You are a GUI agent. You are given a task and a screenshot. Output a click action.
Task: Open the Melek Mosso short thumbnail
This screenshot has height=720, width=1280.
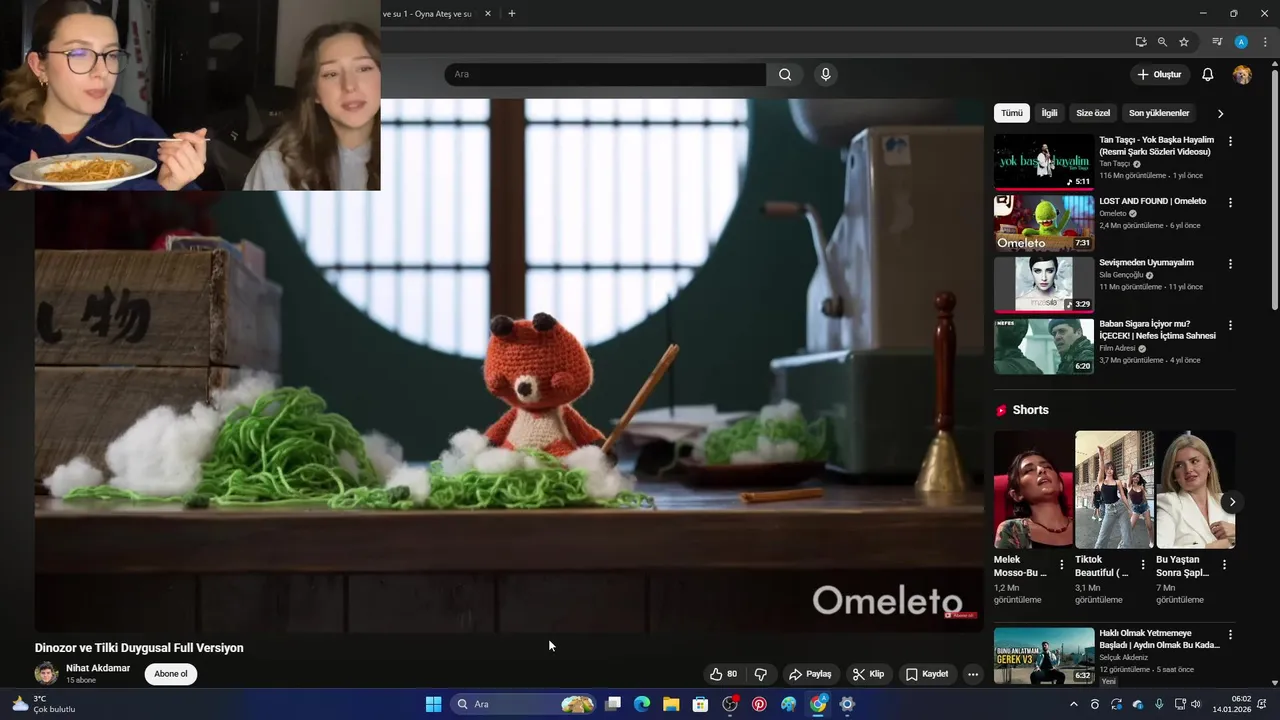(1033, 490)
